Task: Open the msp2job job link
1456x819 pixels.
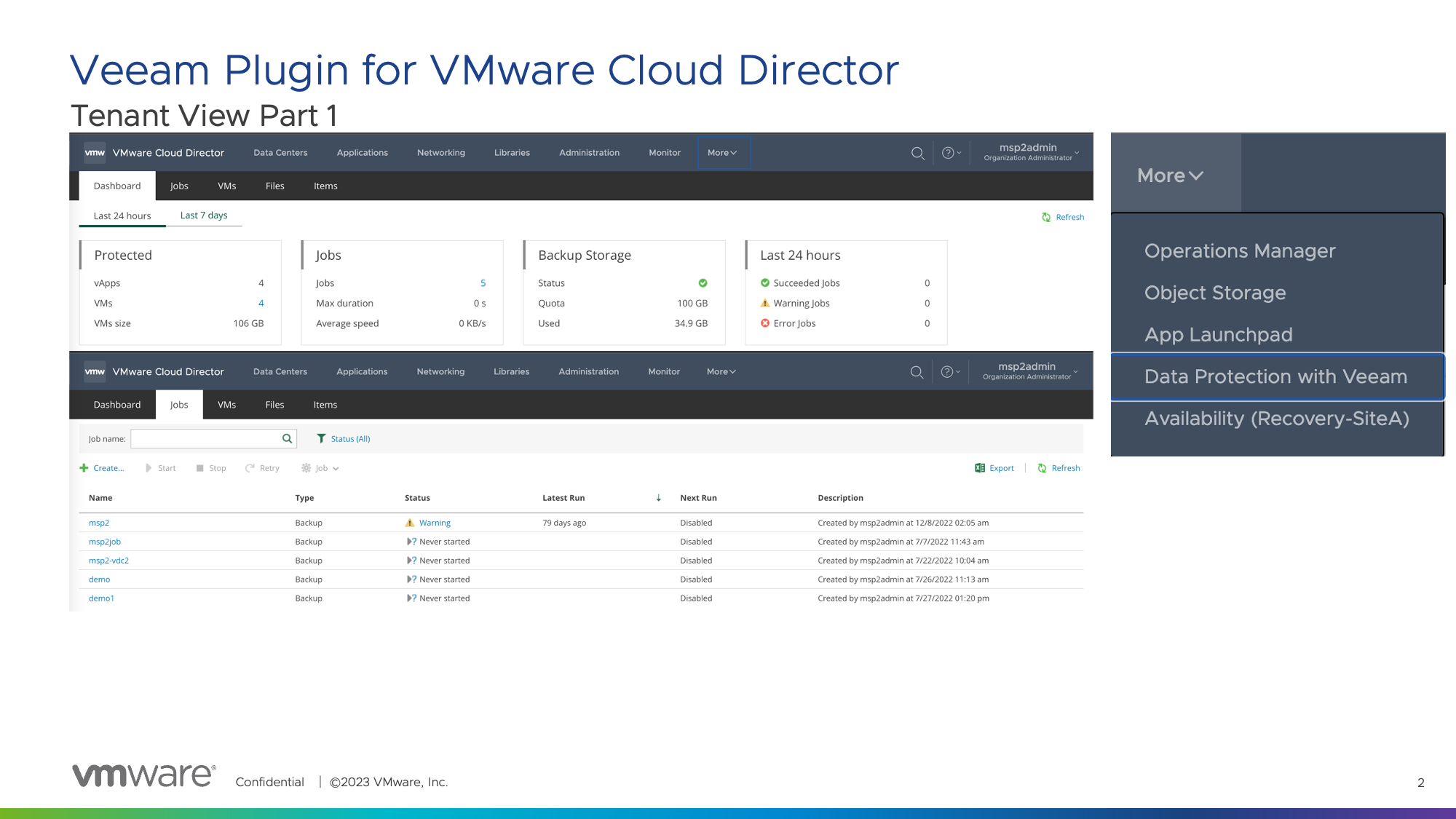Action: tap(105, 542)
